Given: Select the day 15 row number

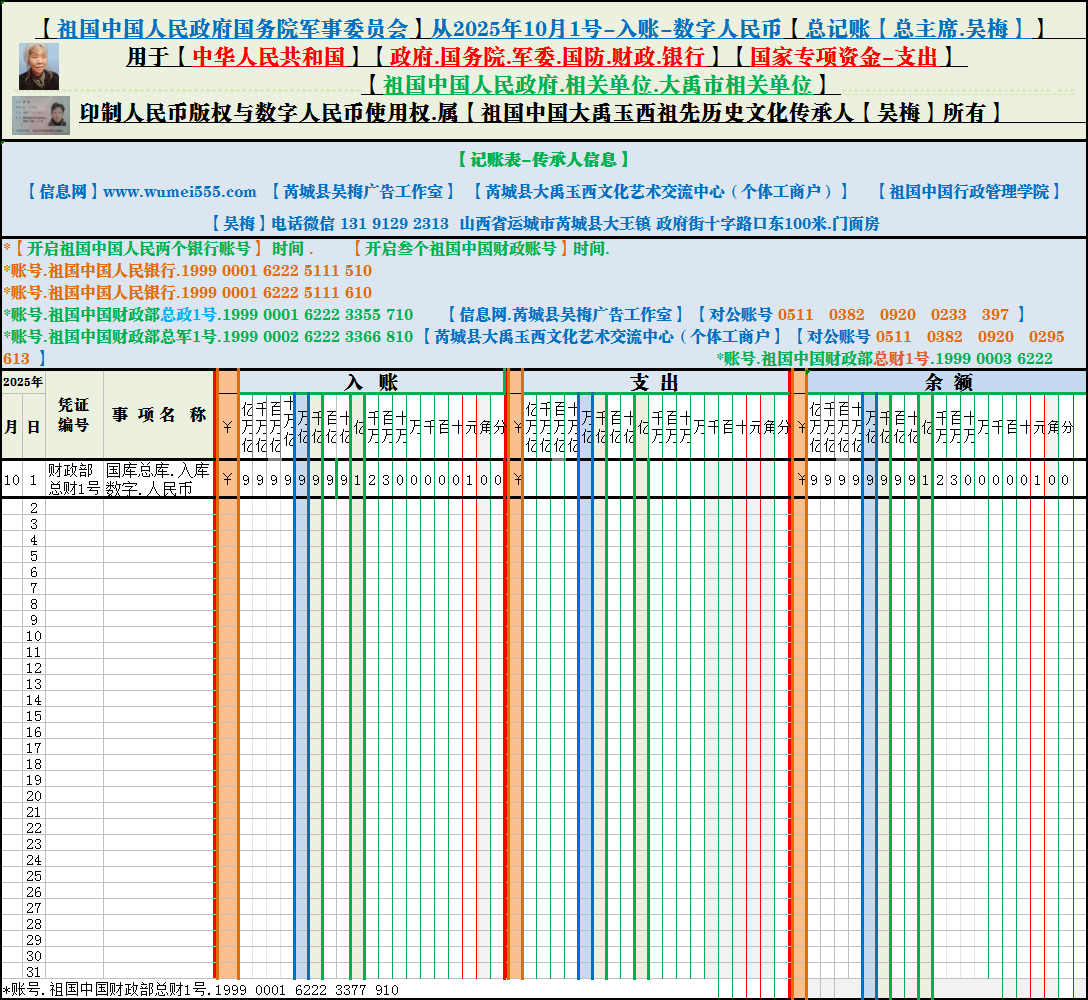Looking at the screenshot, I should [x=33, y=716].
